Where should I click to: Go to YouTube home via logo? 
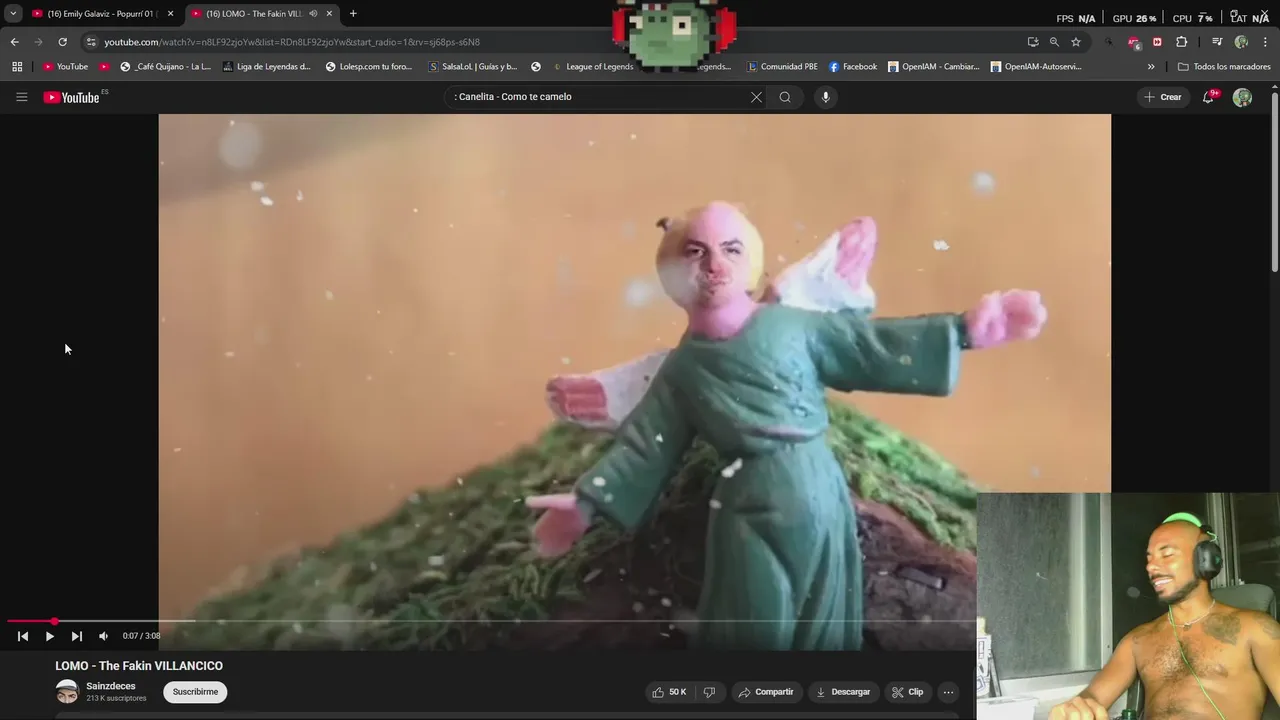pos(72,97)
